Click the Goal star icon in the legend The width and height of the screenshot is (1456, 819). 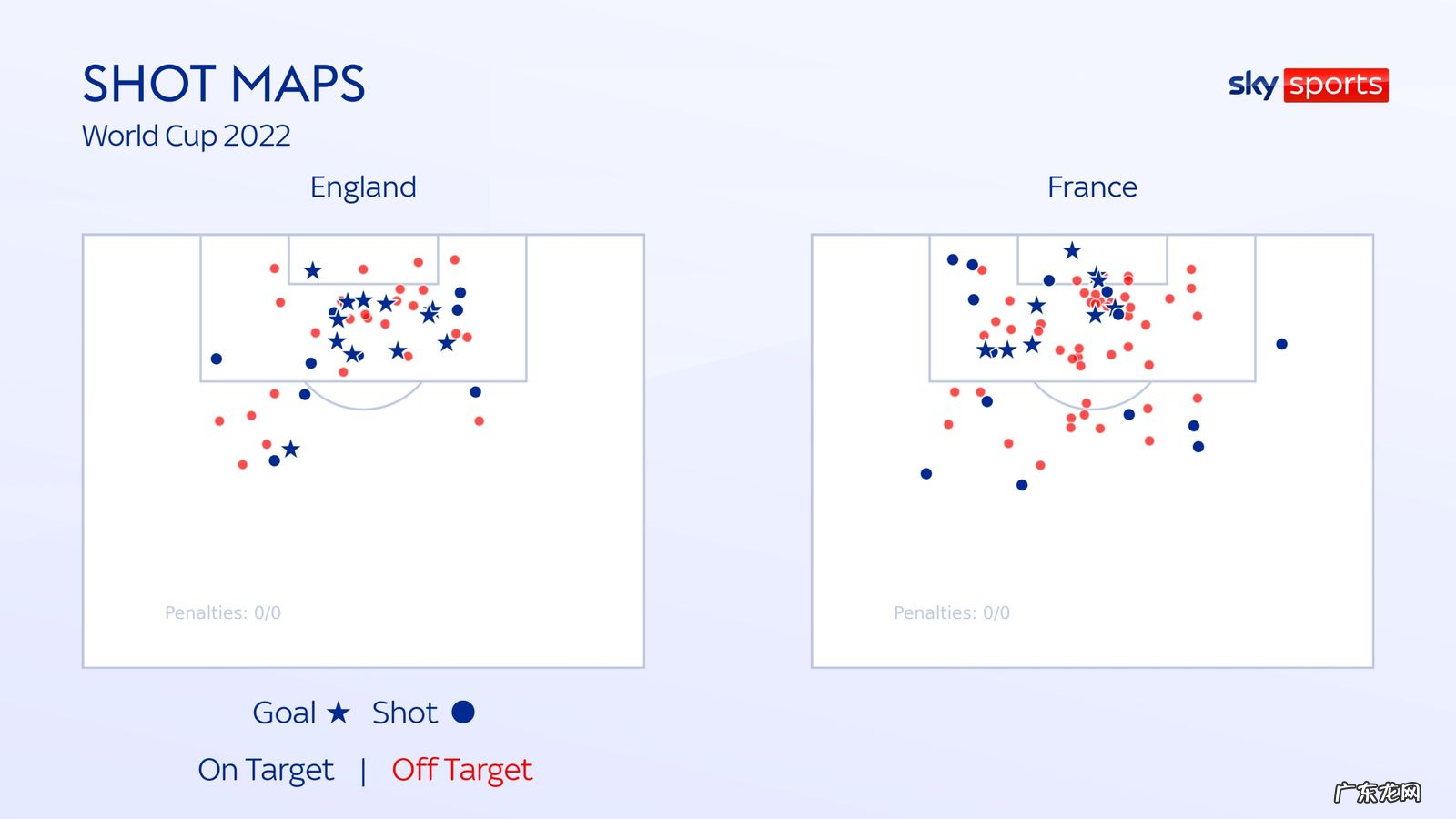point(339,712)
